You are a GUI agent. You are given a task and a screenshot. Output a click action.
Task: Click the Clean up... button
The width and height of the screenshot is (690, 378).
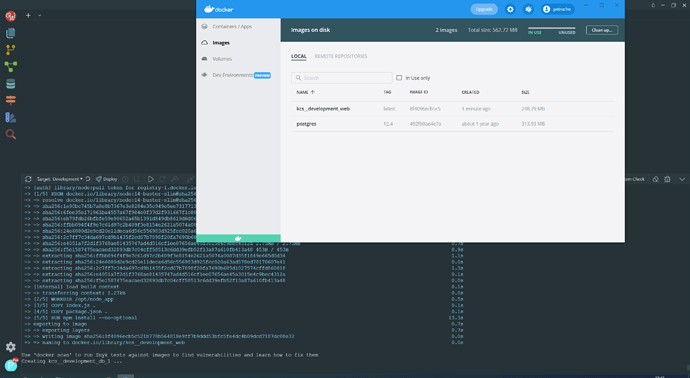(602, 30)
